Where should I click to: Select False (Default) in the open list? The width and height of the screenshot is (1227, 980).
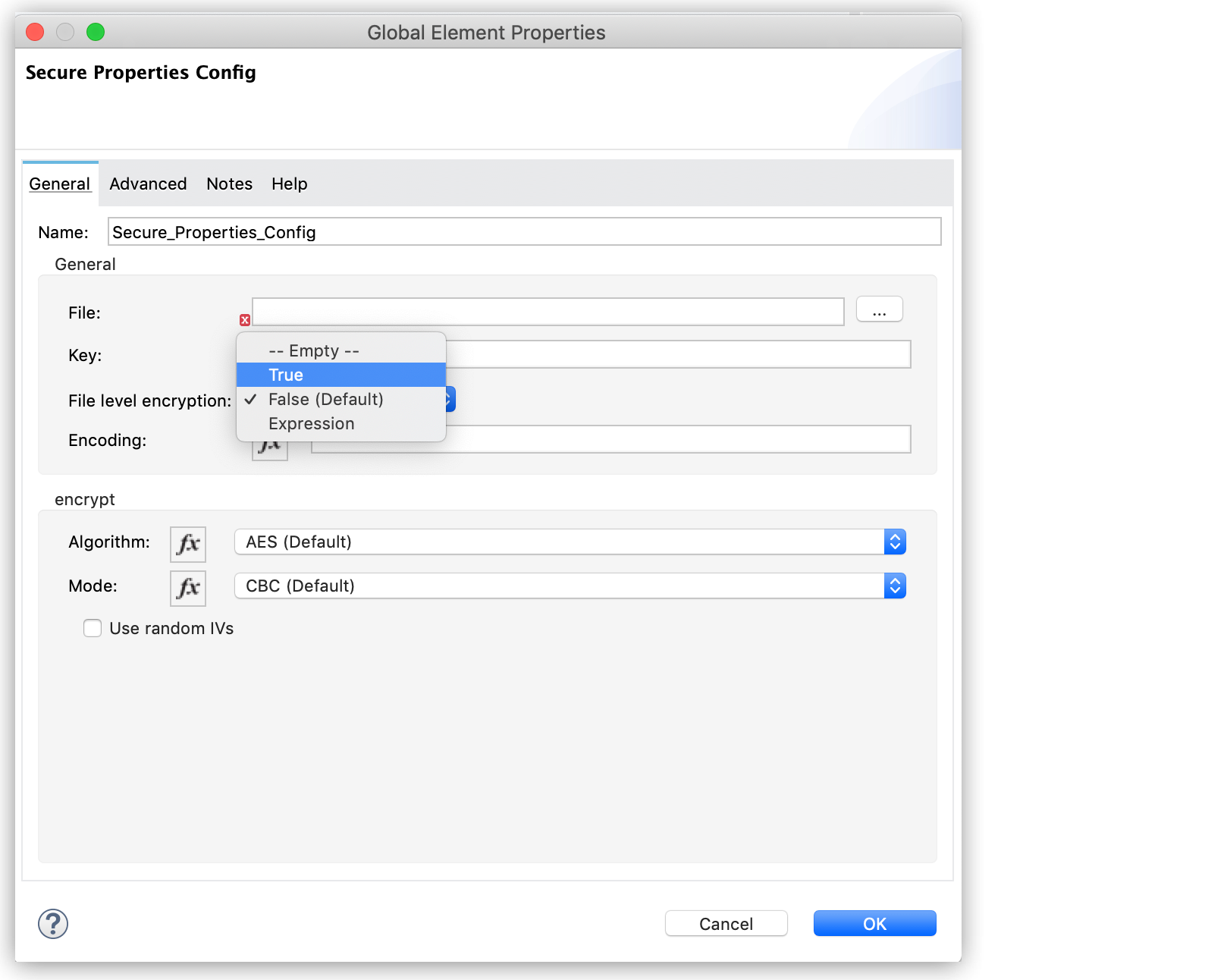click(325, 399)
